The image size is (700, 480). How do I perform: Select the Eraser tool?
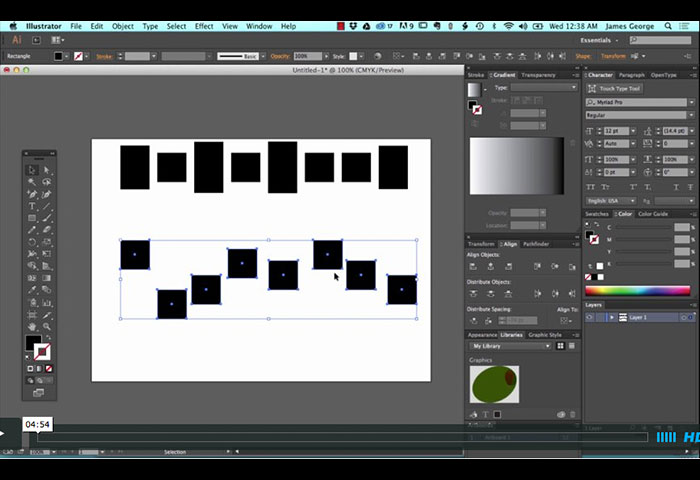click(x=46, y=230)
